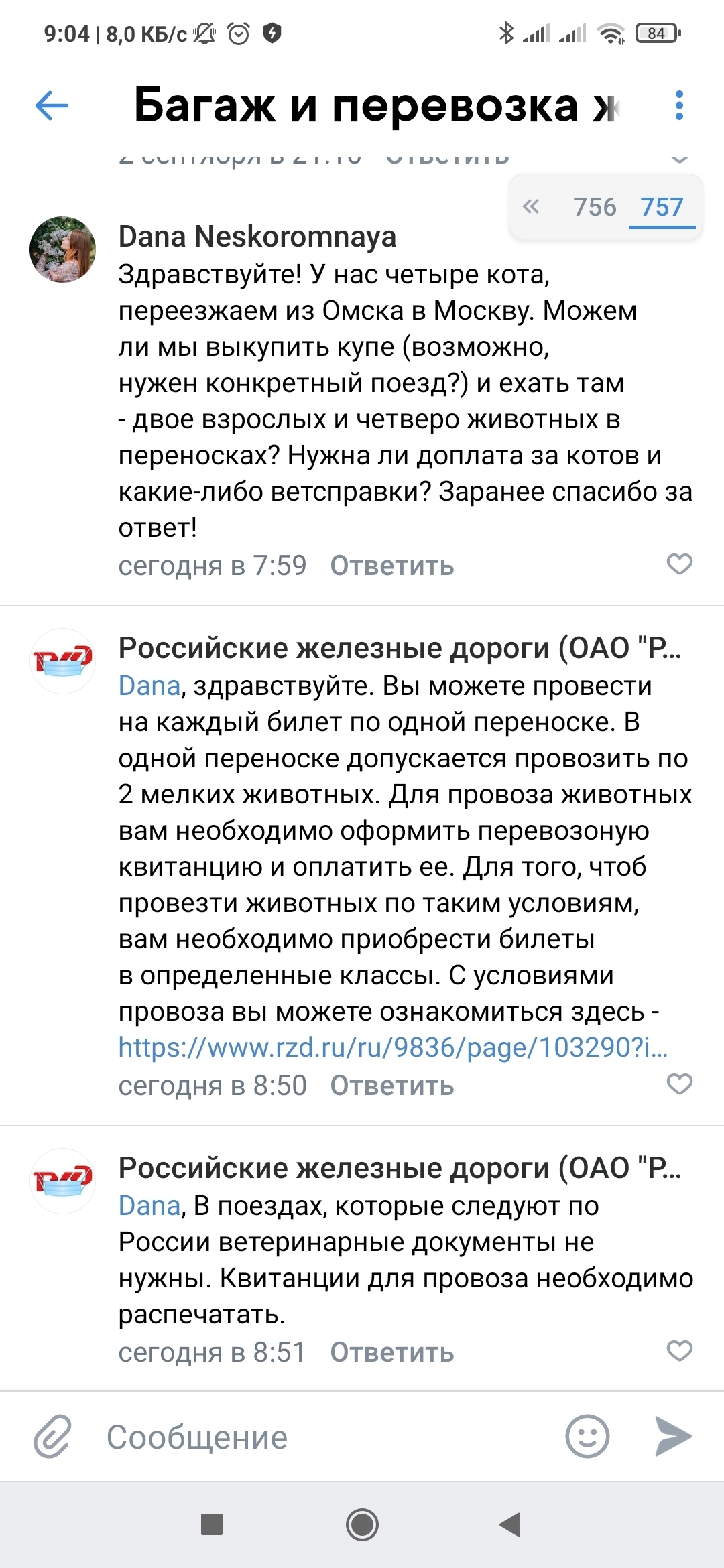Reply to the 8:51 RZD message
Image resolution: width=724 pixels, height=1568 pixels.
tap(392, 1353)
